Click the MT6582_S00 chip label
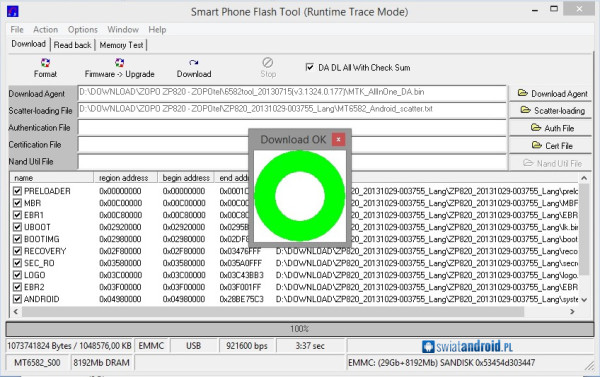600x377 pixels. pyautogui.click(x=37, y=362)
